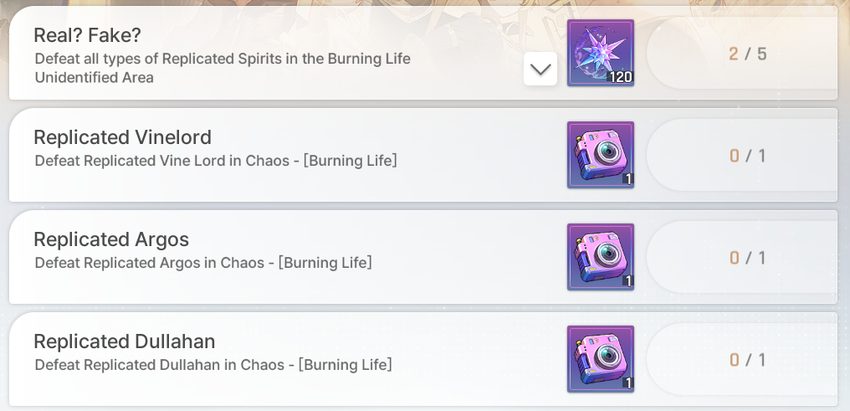Click the Defeat Replicated Argos description

(x=203, y=263)
